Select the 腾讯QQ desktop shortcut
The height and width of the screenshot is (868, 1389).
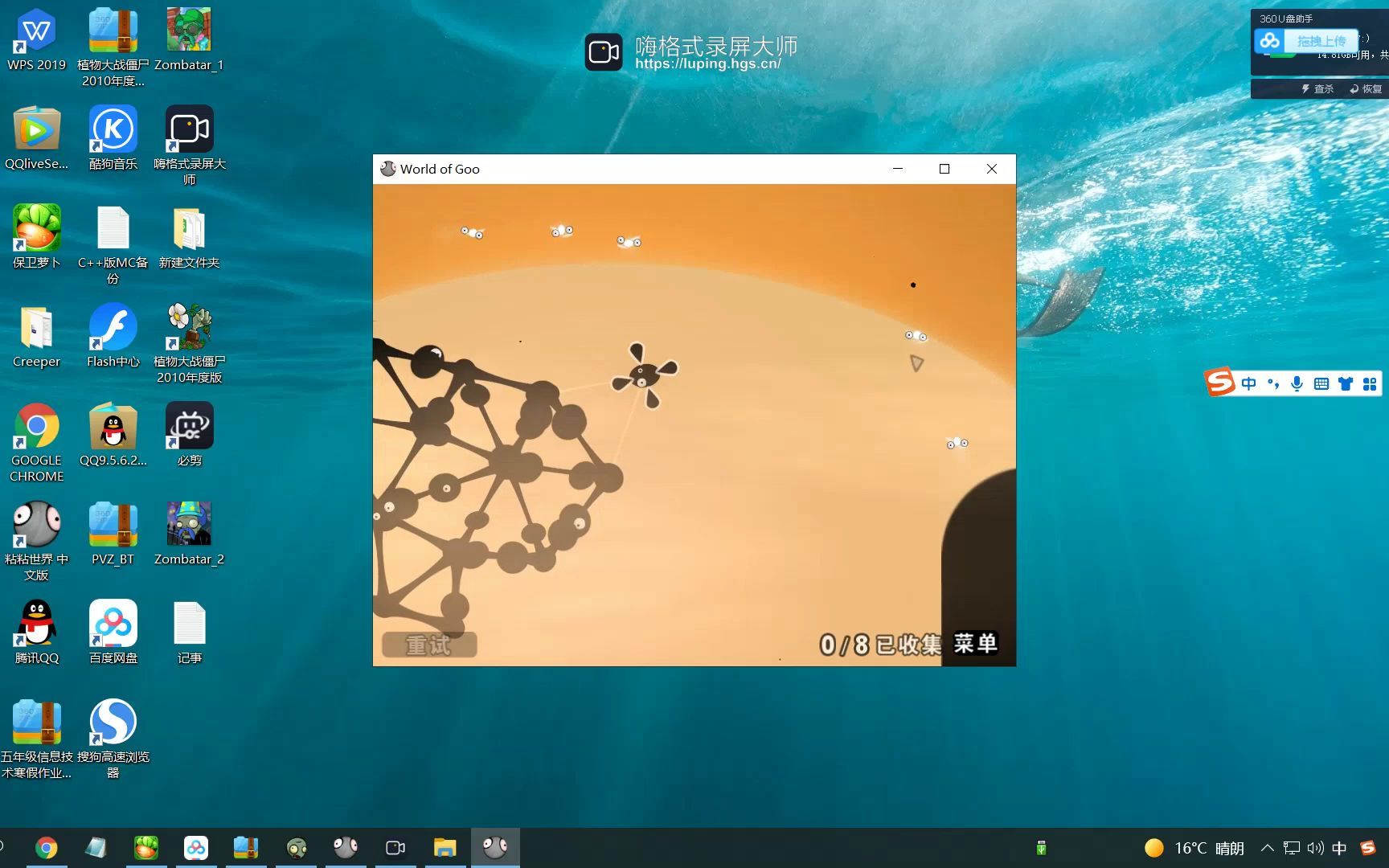click(37, 633)
